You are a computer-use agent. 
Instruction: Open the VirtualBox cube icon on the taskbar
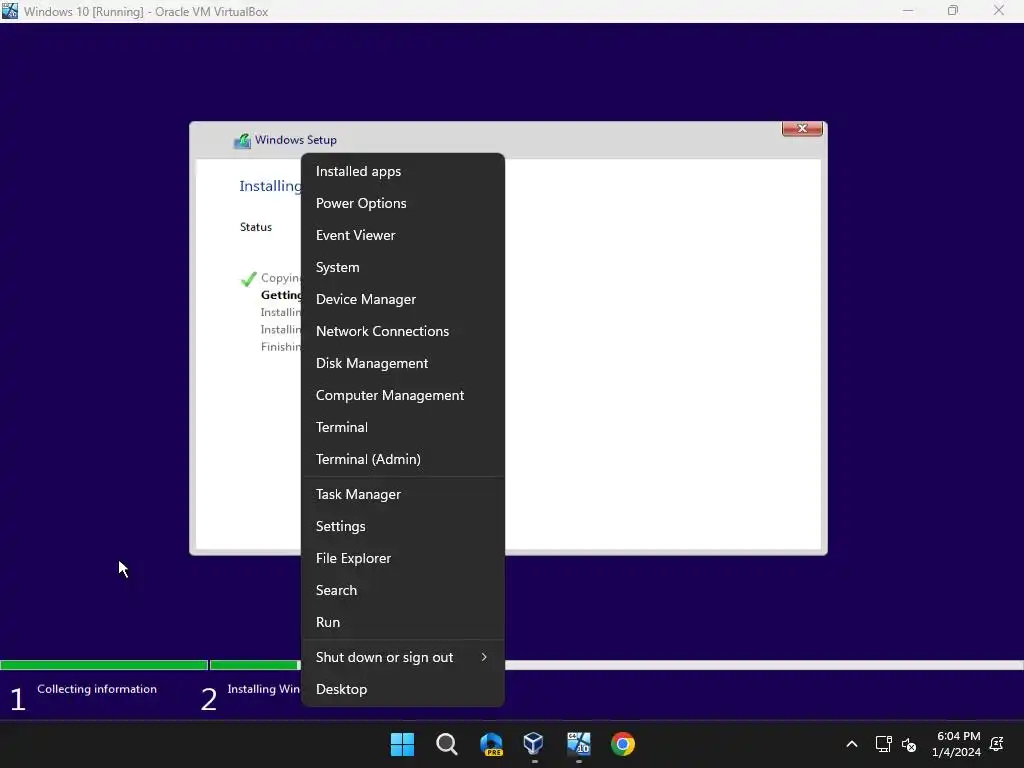[534, 743]
